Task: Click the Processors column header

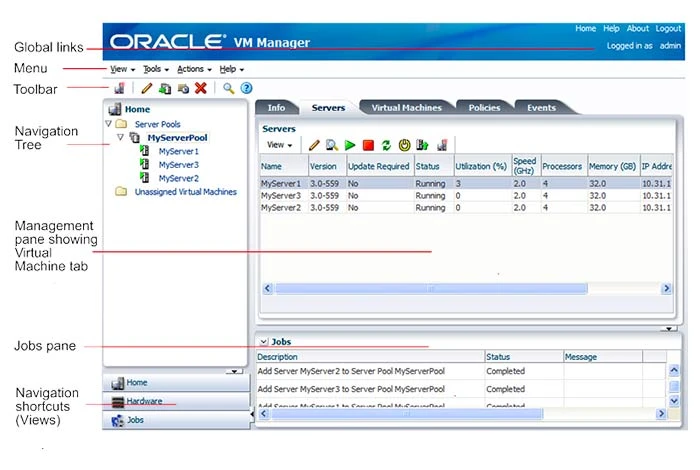Action: pyautogui.click(x=563, y=166)
